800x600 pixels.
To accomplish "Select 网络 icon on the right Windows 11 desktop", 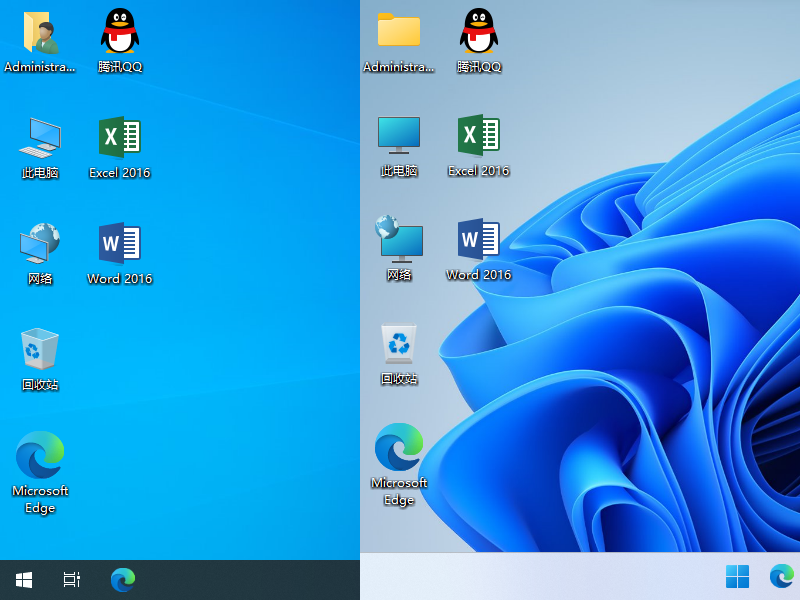I will (399, 240).
